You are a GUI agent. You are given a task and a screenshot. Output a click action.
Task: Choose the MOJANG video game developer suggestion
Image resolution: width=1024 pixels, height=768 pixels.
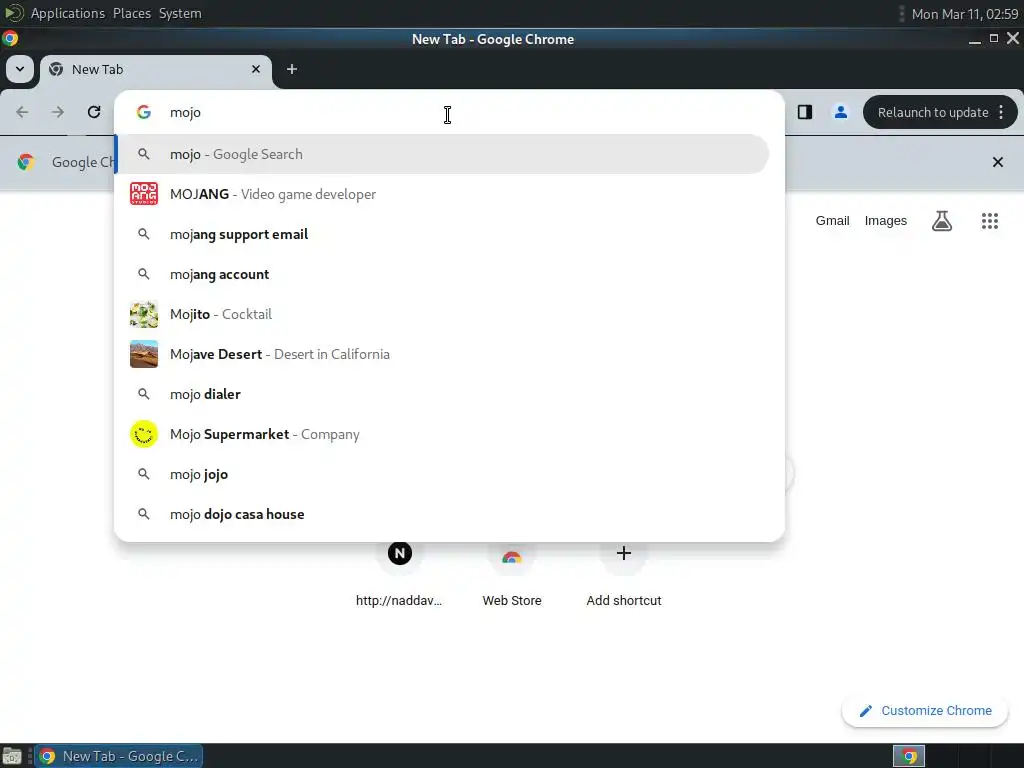tap(442, 194)
